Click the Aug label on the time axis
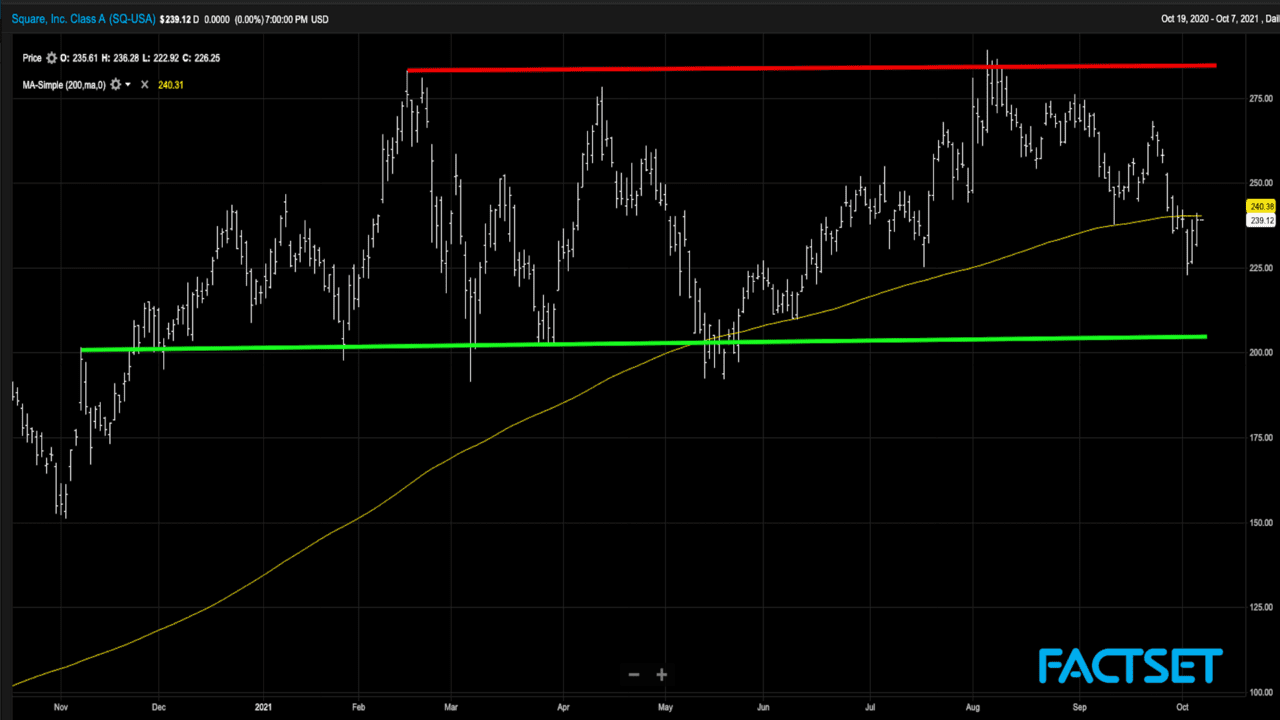Viewport: 1280px width, 720px height. point(972,706)
